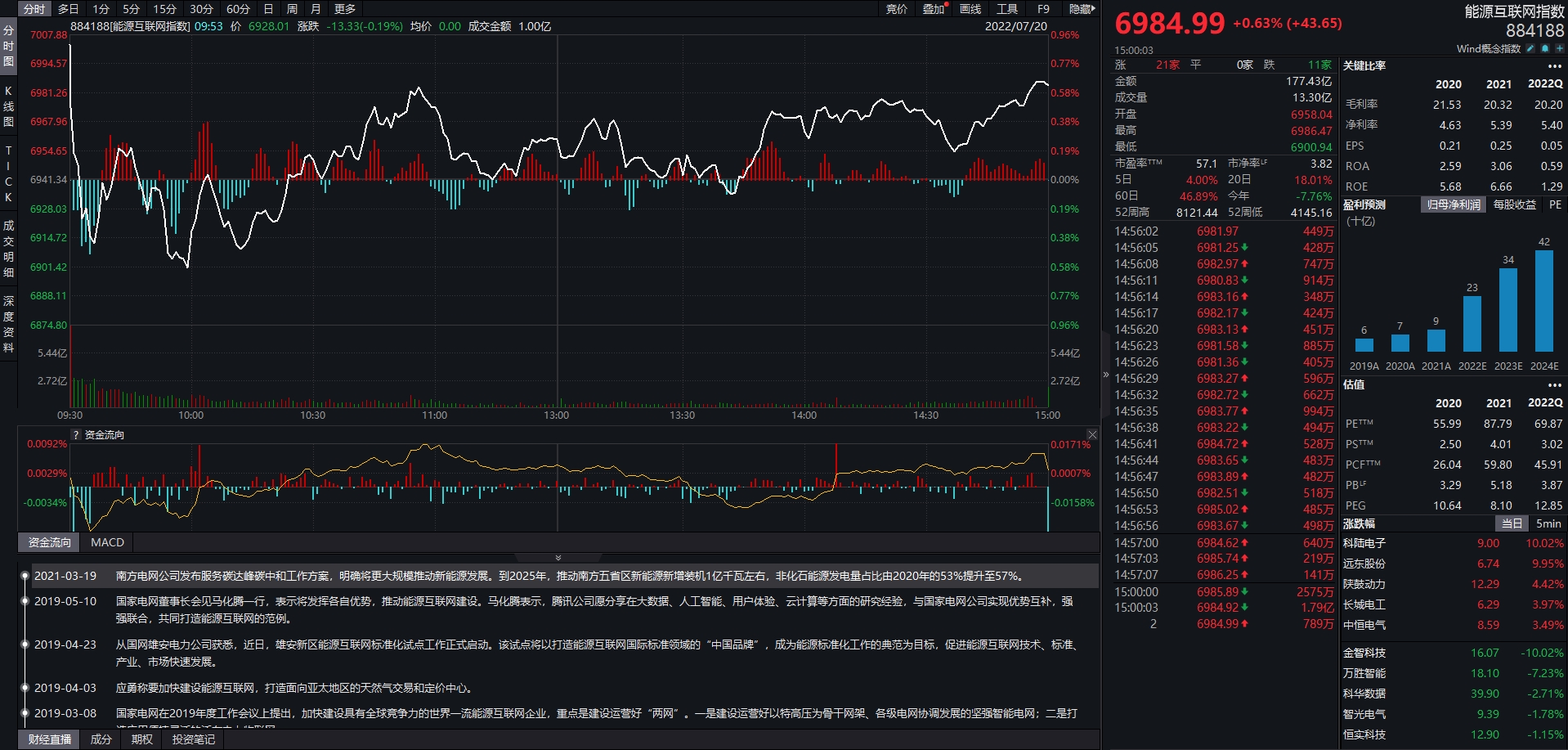Screen dimensions: 1568x750
Task: Select the 月 monthly period
Action: (x=316, y=9)
